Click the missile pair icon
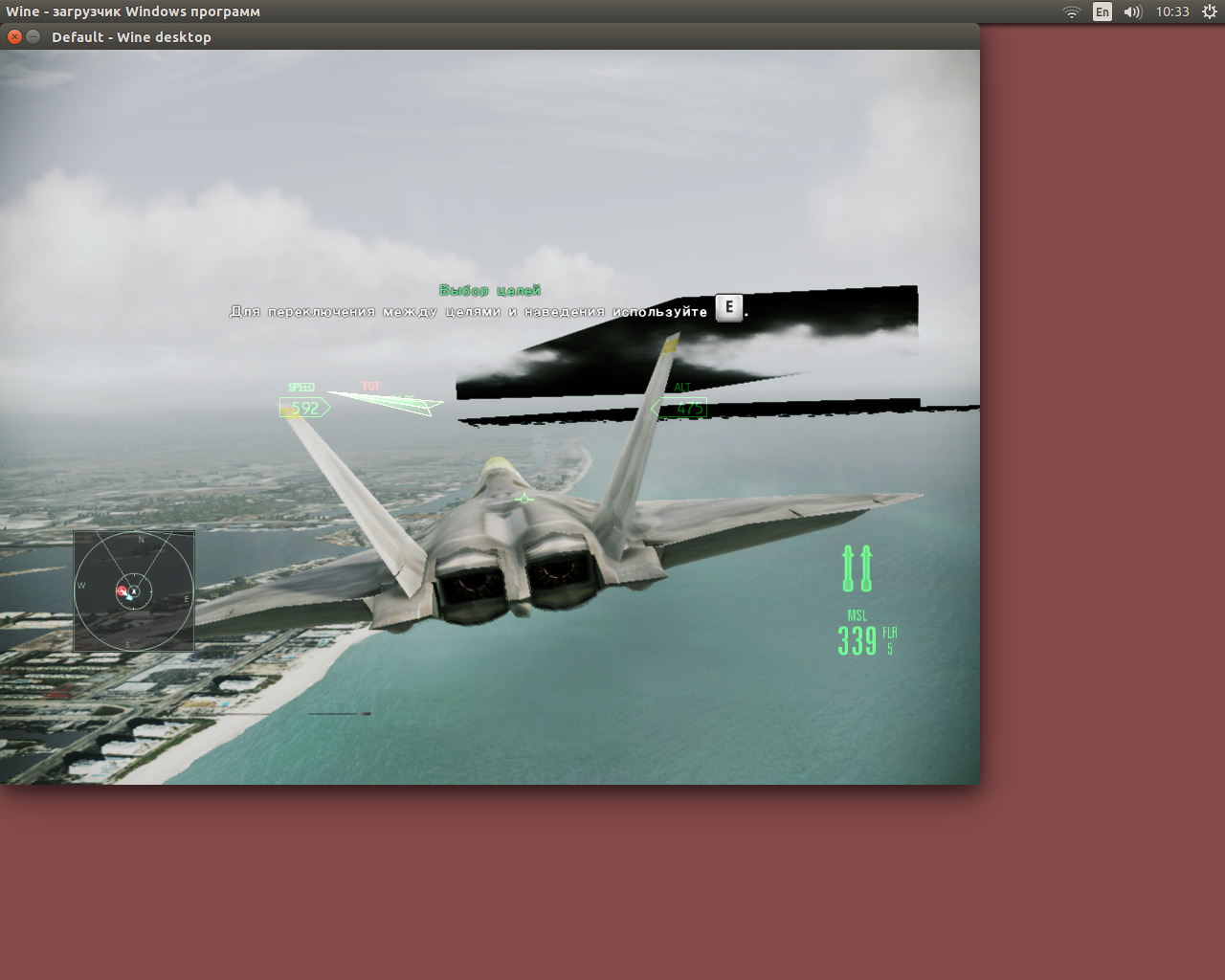 (857, 568)
